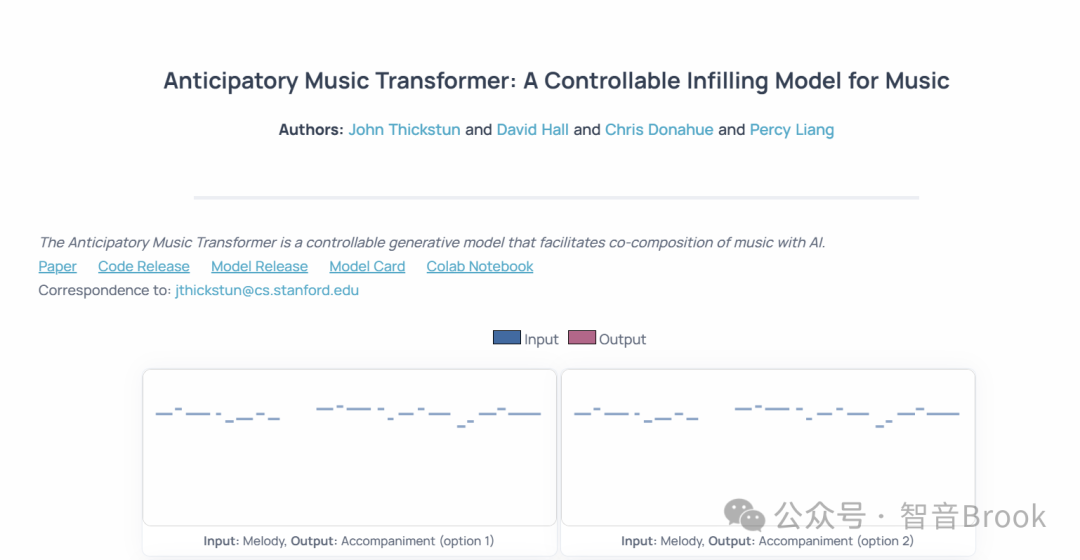Visit author Chris Donahue's page
Viewport: 1080px width, 560px height.
[x=659, y=129]
